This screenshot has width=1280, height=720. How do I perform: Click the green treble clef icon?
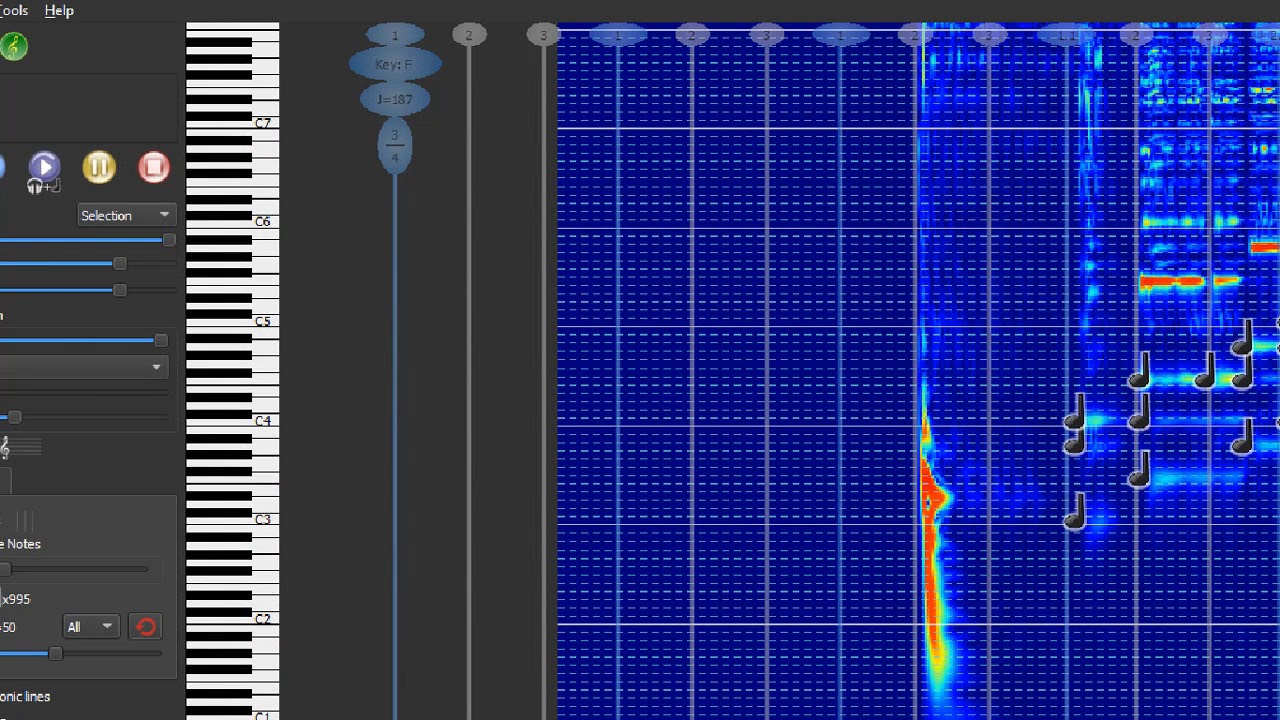coord(13,46)
